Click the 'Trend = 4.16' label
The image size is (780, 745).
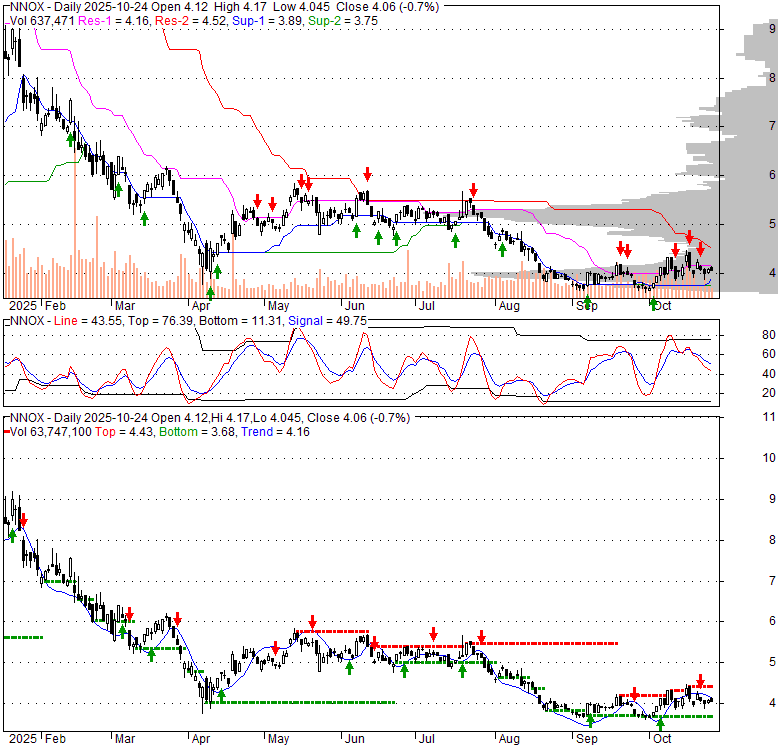(x=275, y=432)
